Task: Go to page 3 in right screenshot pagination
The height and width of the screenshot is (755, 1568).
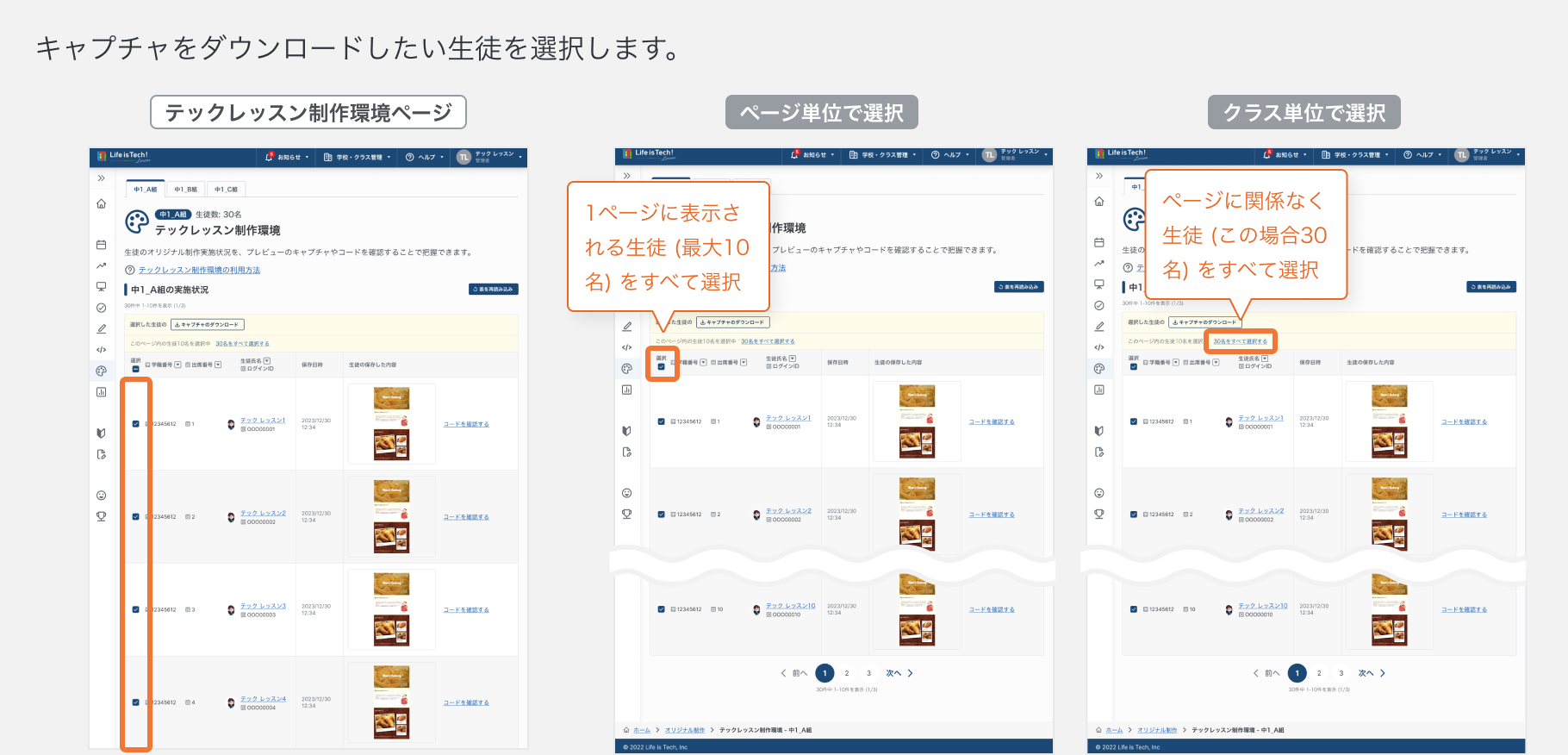Action: point(1341,673)
